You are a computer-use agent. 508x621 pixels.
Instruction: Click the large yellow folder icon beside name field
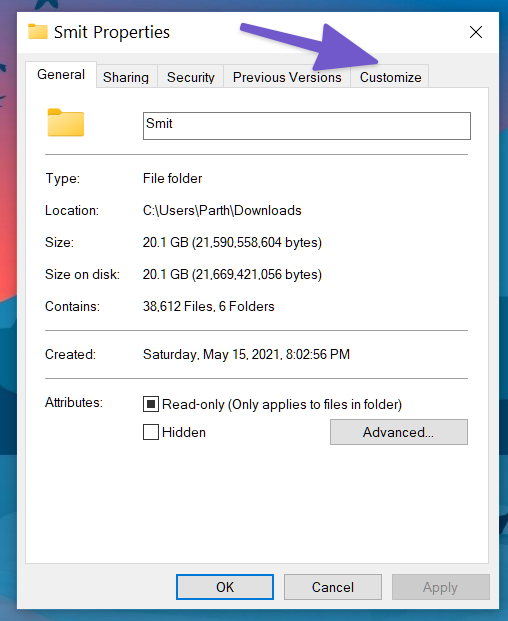point(66,123)
